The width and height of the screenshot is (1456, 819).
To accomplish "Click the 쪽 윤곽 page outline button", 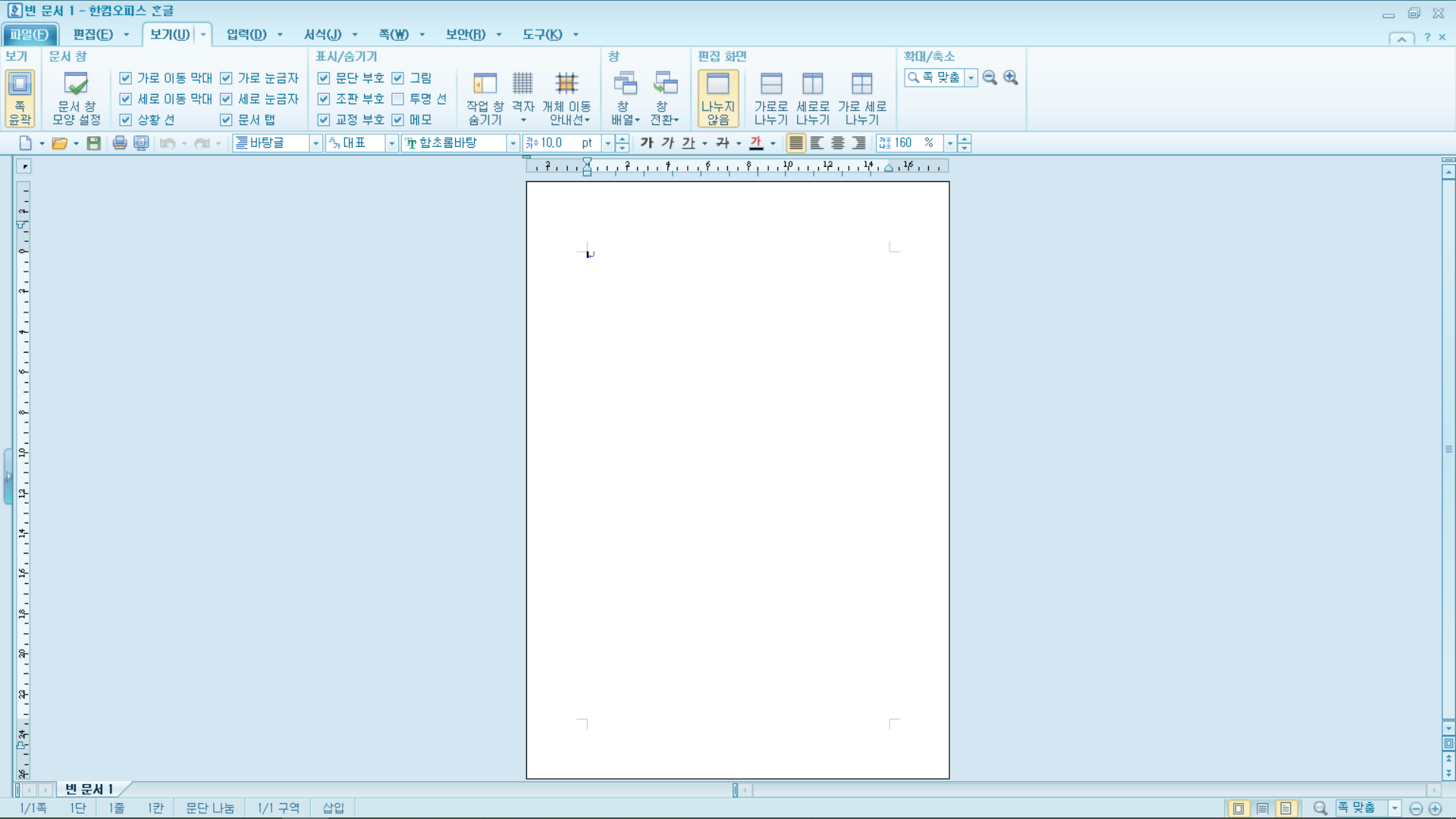I will coord(20,98).
